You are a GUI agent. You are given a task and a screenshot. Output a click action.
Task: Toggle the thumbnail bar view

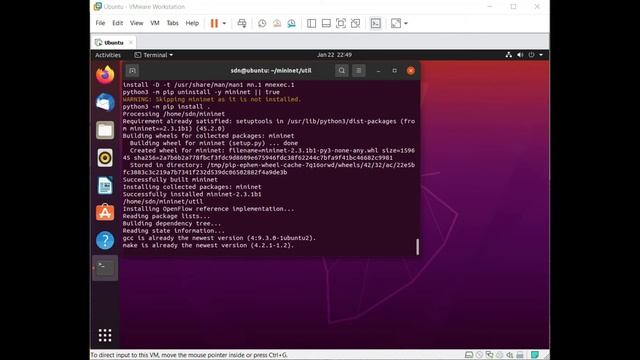pyautogui.click(x=326, y=23)
